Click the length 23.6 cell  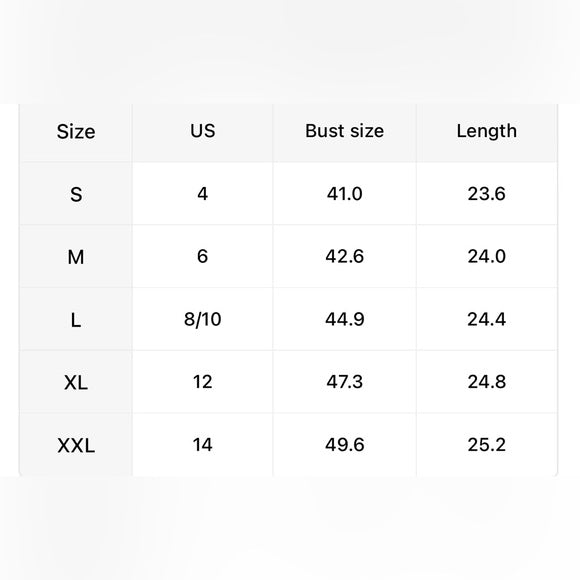[486, 193]
